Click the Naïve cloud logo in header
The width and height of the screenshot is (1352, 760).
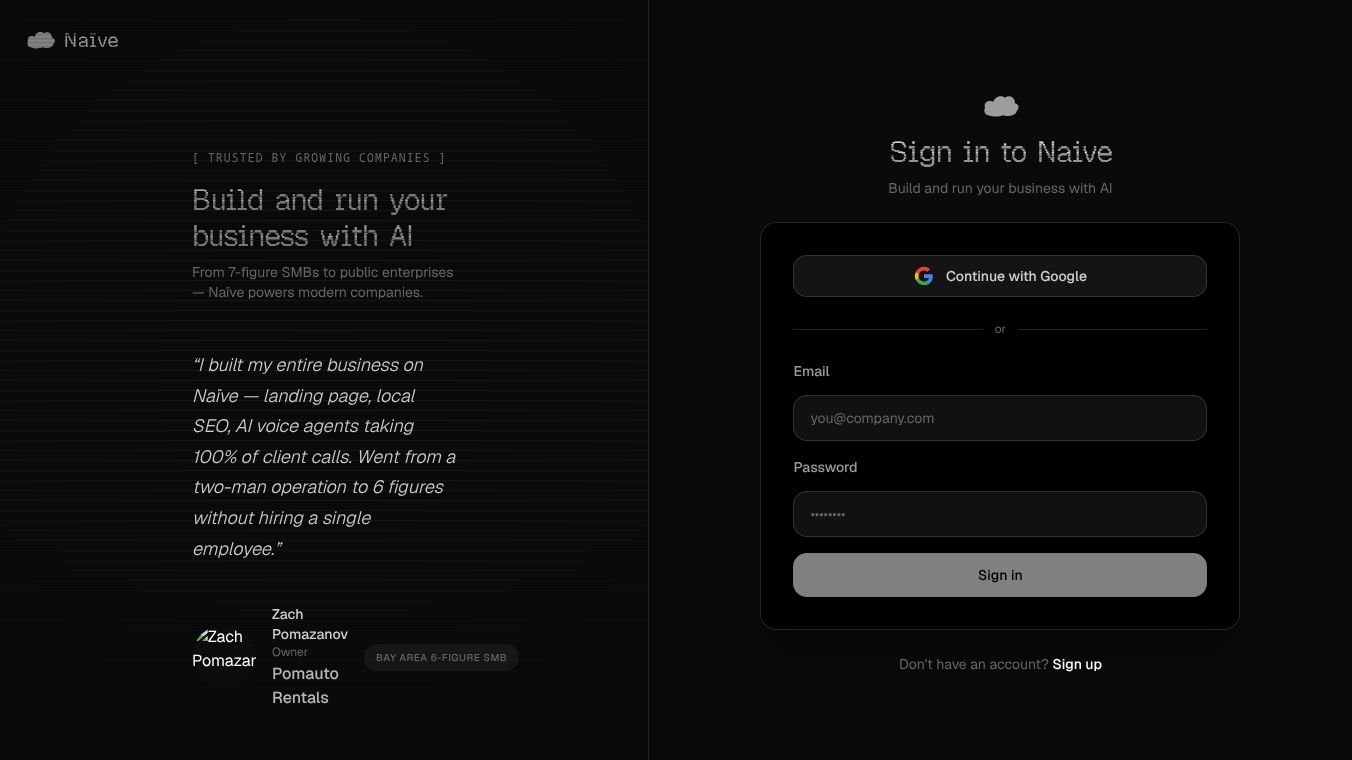point(41,40)
